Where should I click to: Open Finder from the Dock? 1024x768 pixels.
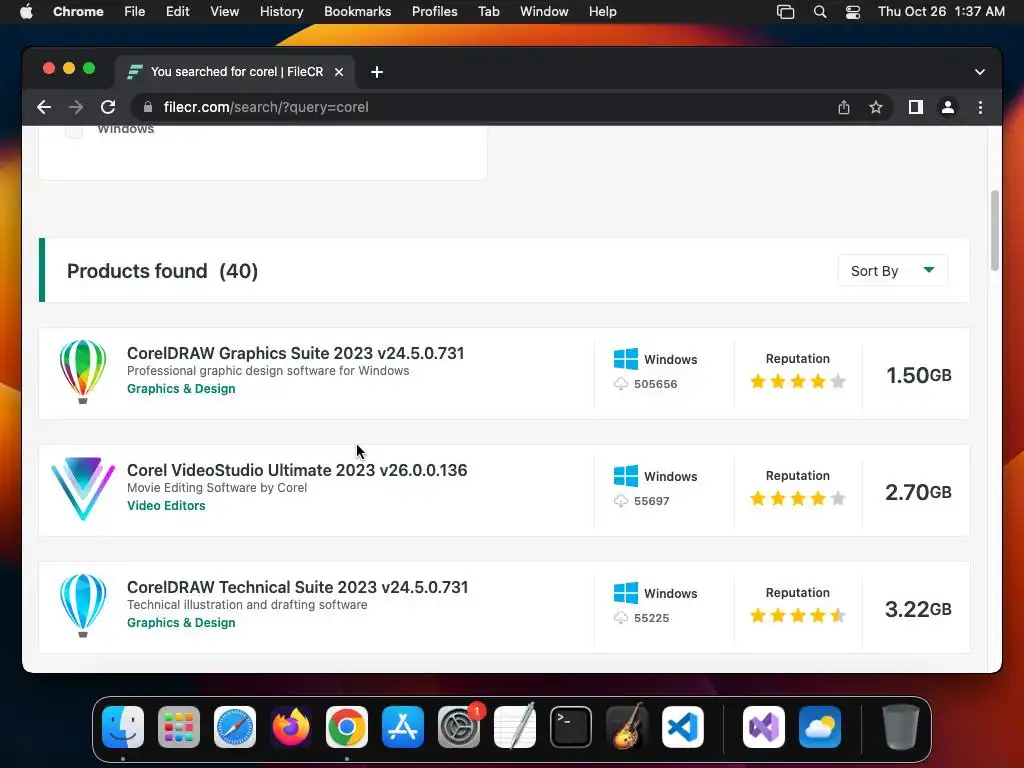click(x=123, y=727)
